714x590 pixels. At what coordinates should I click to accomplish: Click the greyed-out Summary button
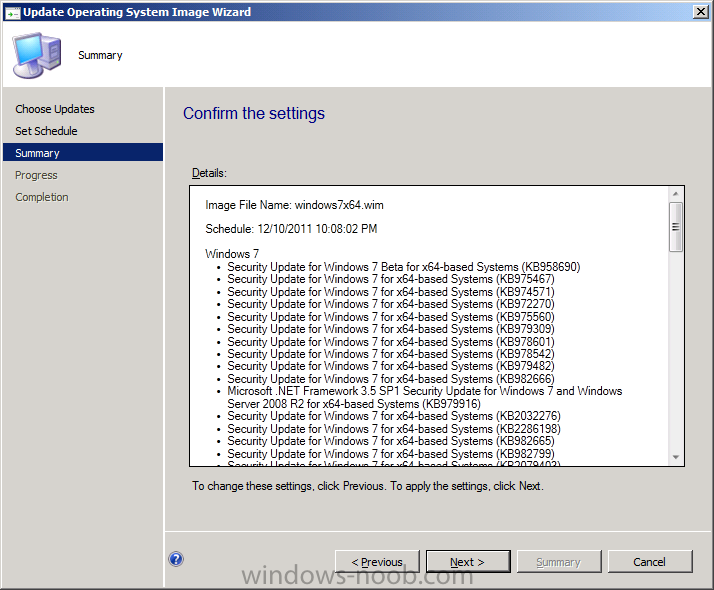[559, 562]
